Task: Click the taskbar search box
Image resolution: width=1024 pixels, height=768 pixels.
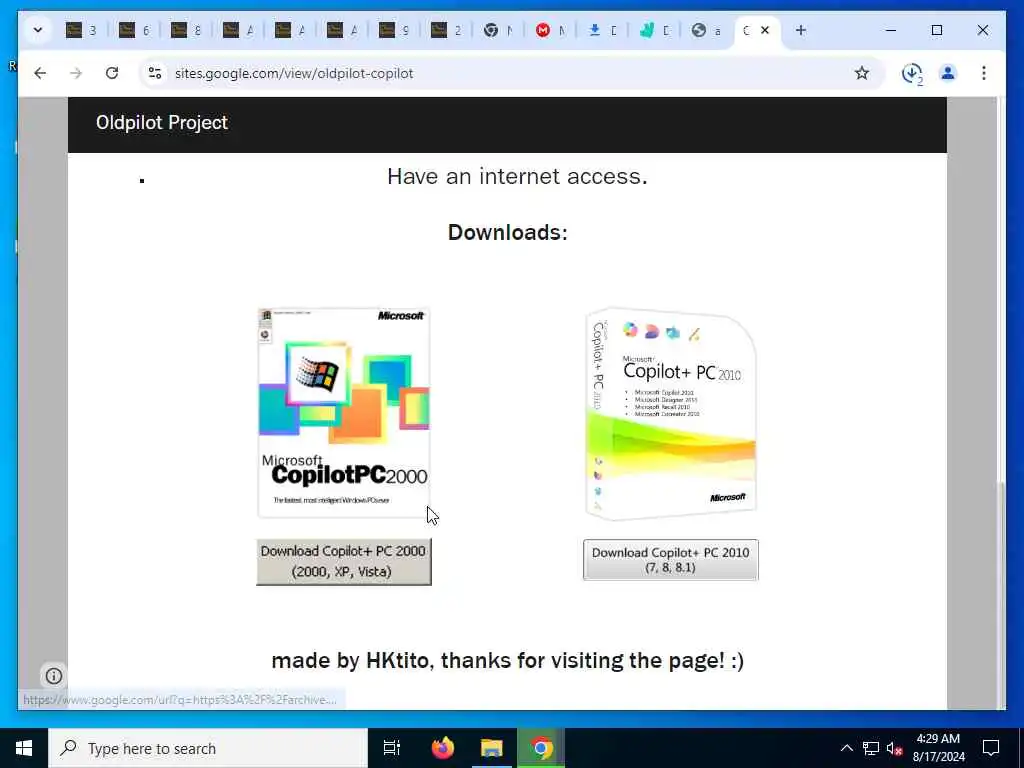Action: pos(208,748)
